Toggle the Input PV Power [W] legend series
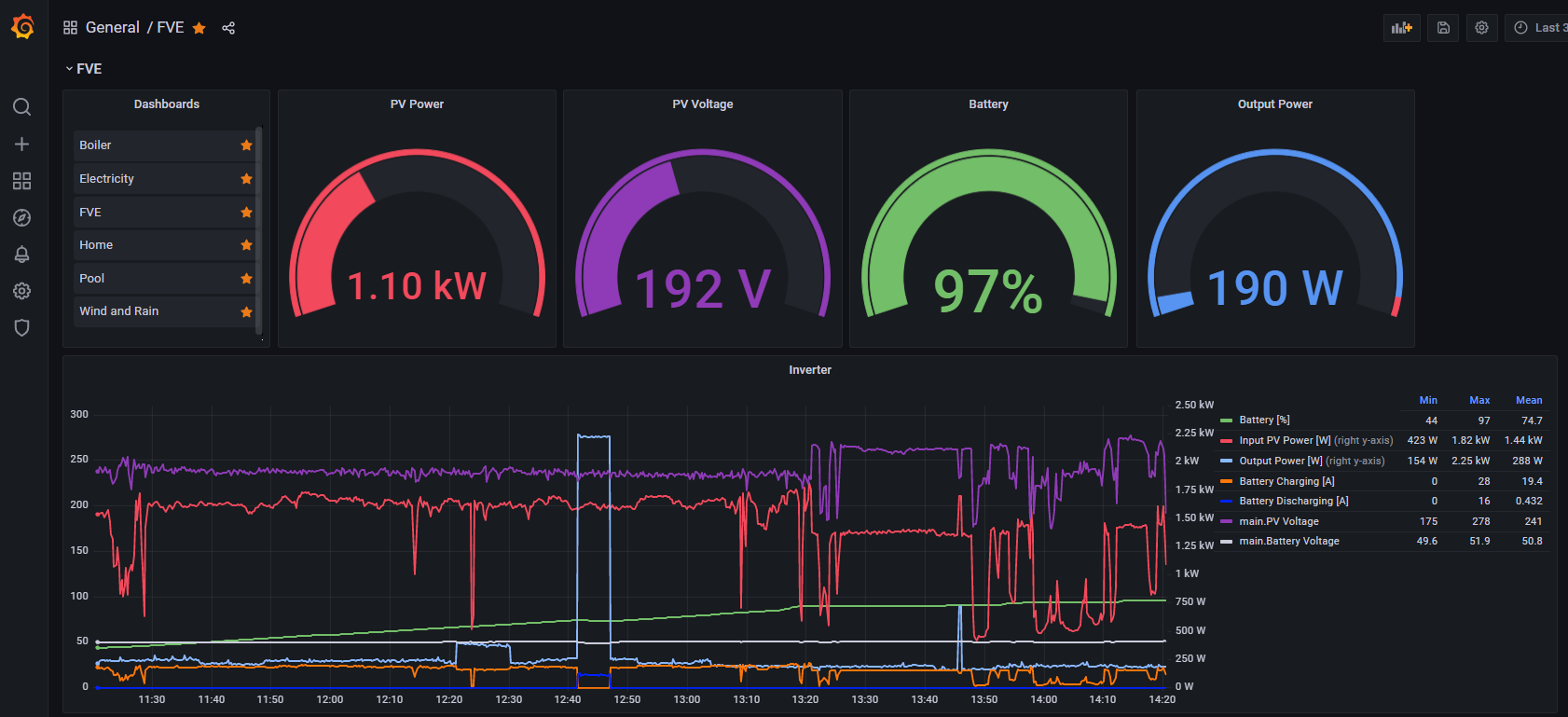1568x717 pixels. (1315, 440)
